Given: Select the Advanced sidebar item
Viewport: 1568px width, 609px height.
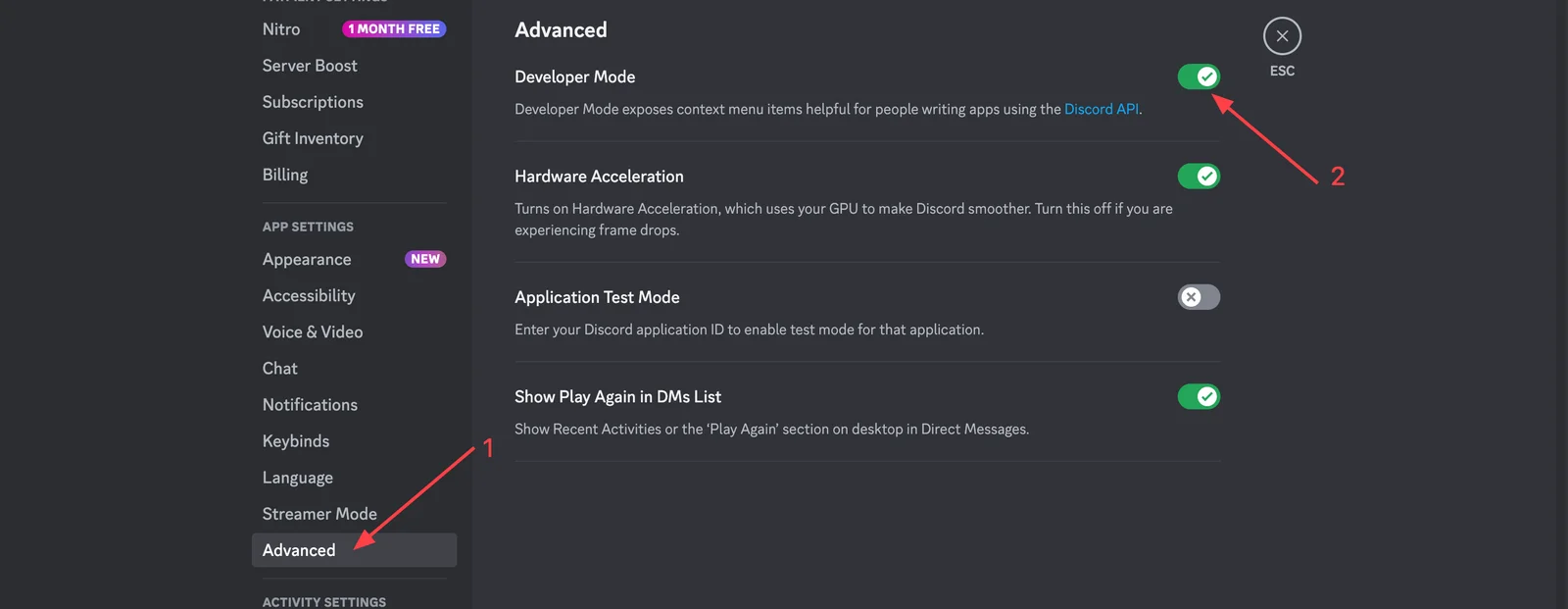Looking at the screenshot, I should (354, 550).
